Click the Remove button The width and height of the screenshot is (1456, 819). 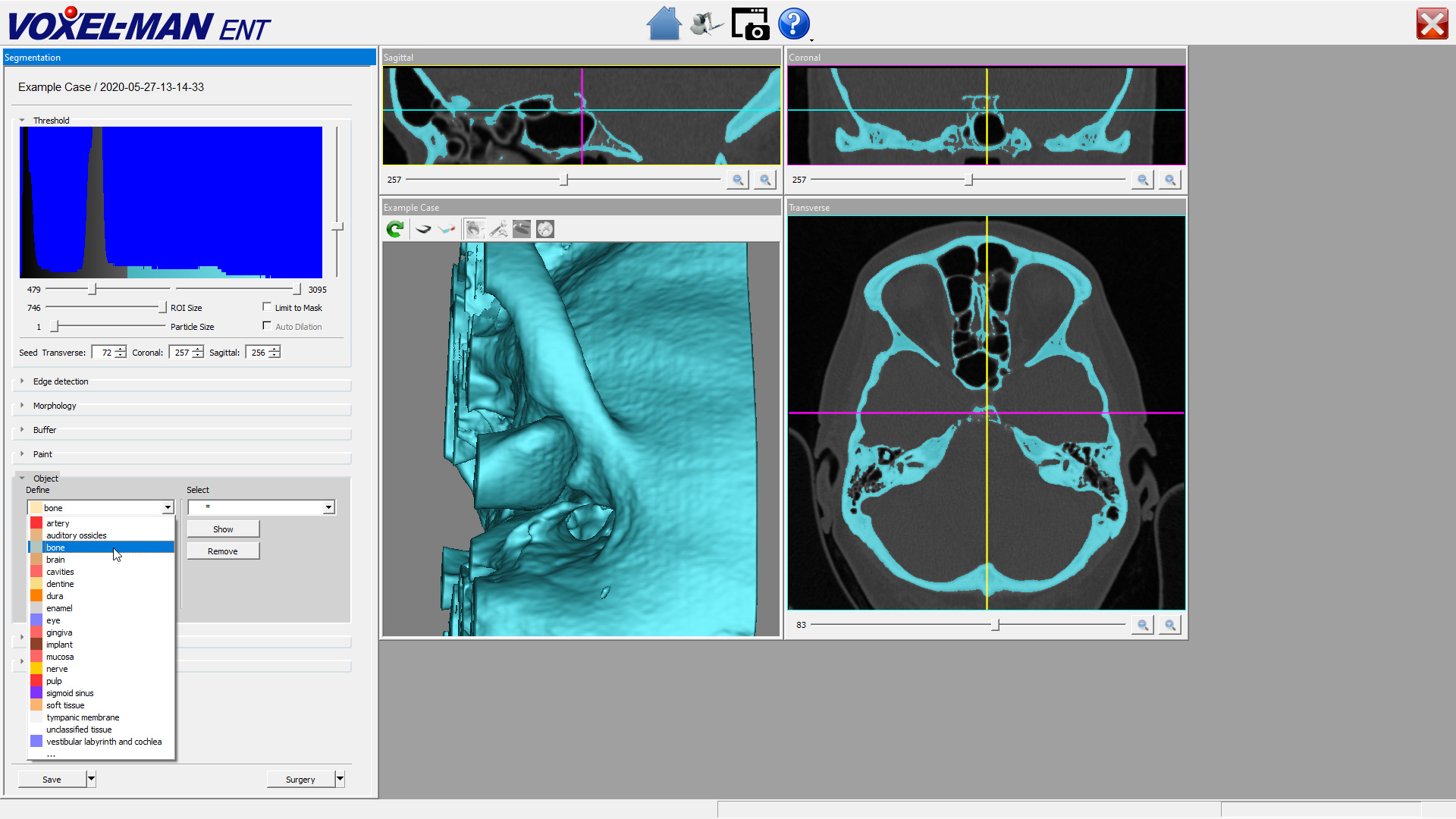(x=223, y=551)
